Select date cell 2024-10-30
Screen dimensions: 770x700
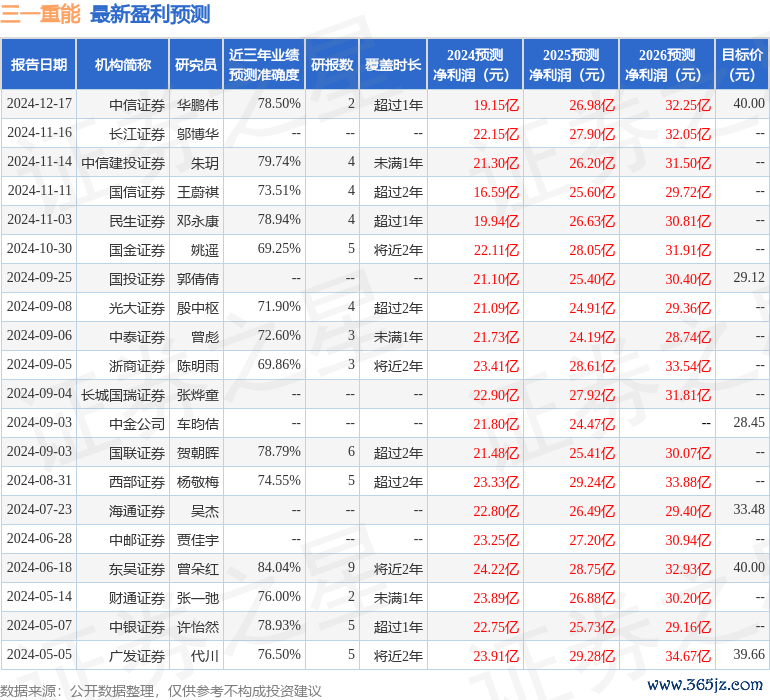point(39,249)
